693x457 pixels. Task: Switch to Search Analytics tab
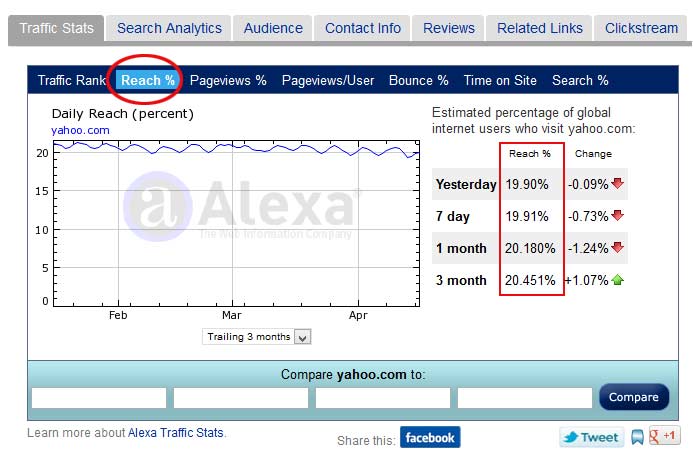pyautogui.click(x=169, y=28)
